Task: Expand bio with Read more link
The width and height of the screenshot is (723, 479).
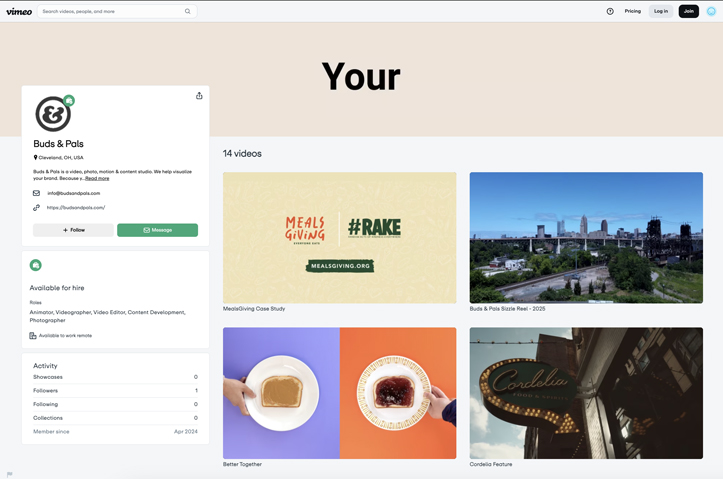Action: pyautogui.click(x=97, y=178)
